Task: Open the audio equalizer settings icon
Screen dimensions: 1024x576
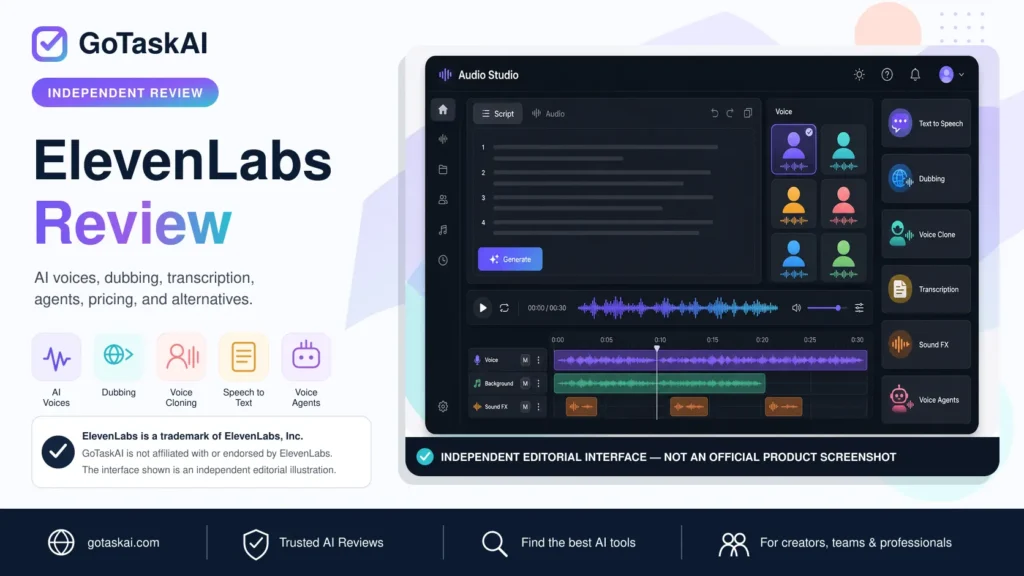Action: tap(859, 308)
